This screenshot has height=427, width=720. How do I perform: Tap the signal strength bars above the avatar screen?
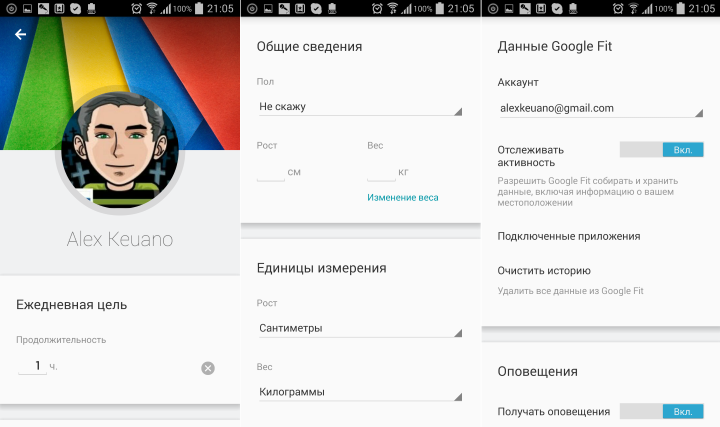point(166,8)
